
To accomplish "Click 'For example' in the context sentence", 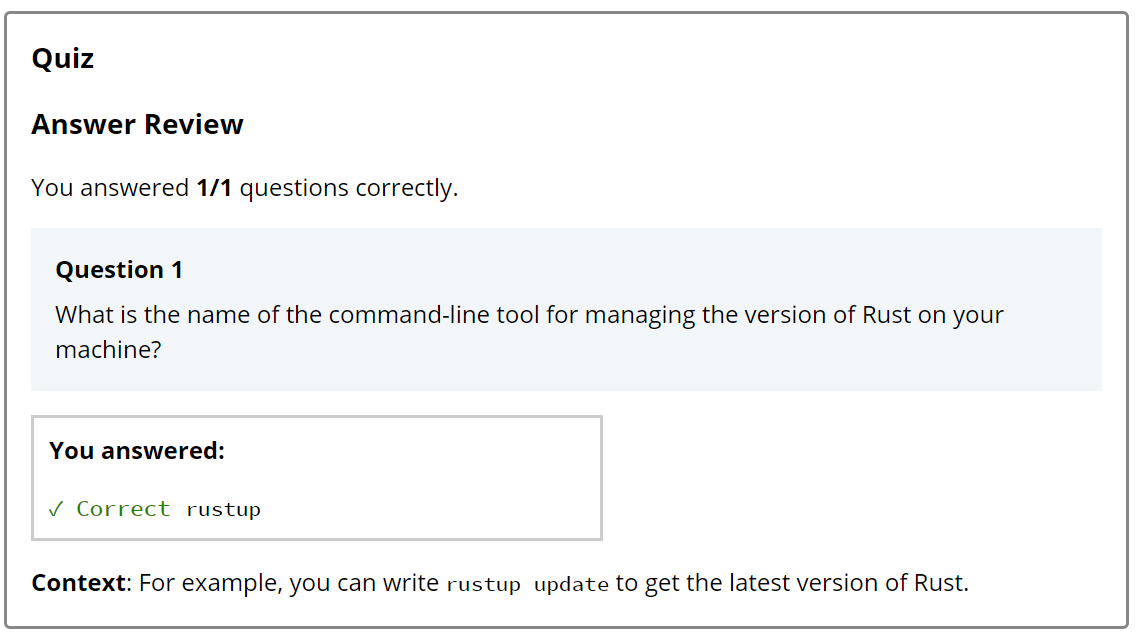I will 211,583.
